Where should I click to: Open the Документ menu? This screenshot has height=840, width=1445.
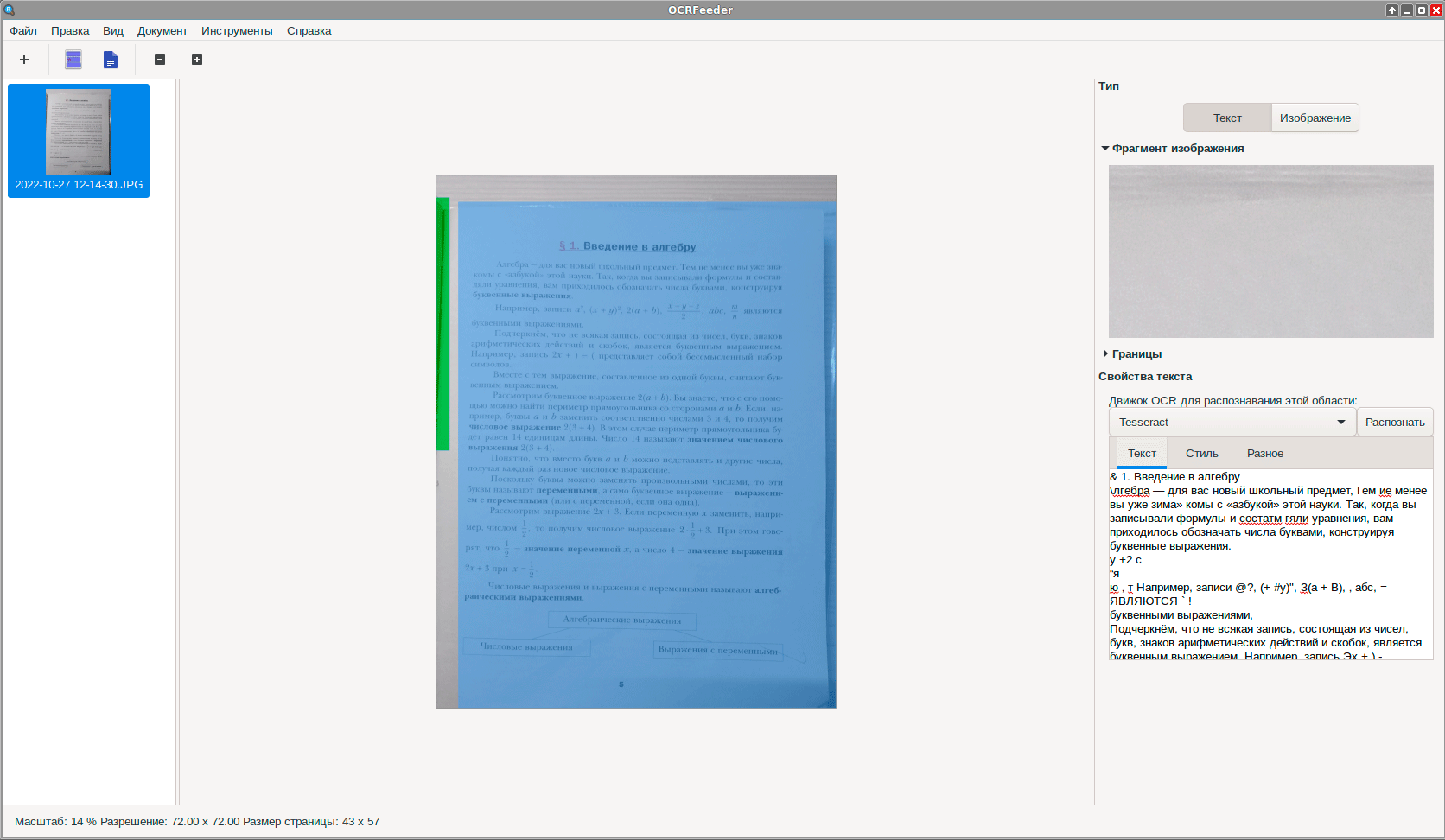click(162, 31)
